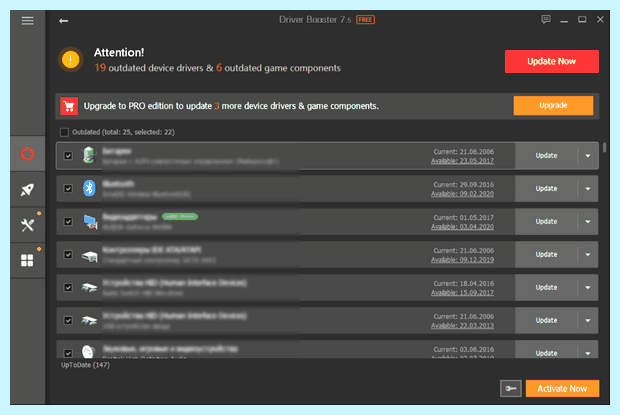Expand dropdown arrow for battery driver Update
This screenshot has height=415, width=620.
(588, 156)
